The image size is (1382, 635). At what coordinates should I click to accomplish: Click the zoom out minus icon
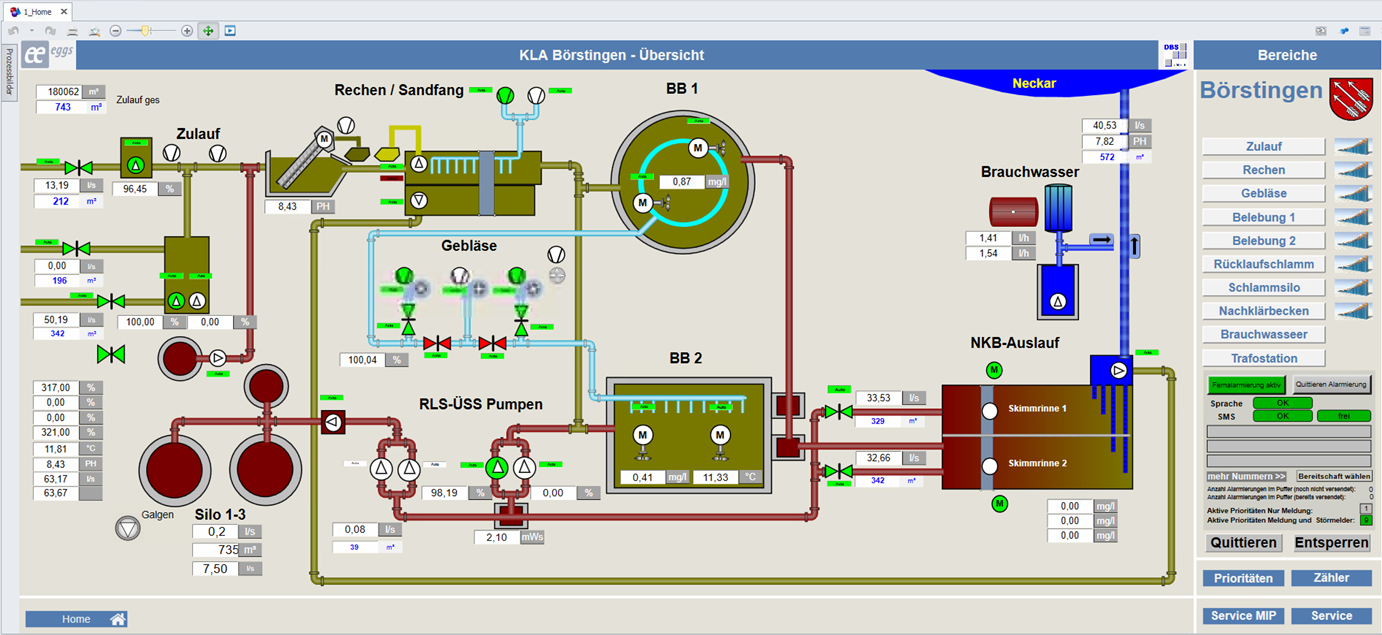coord(116,31)
